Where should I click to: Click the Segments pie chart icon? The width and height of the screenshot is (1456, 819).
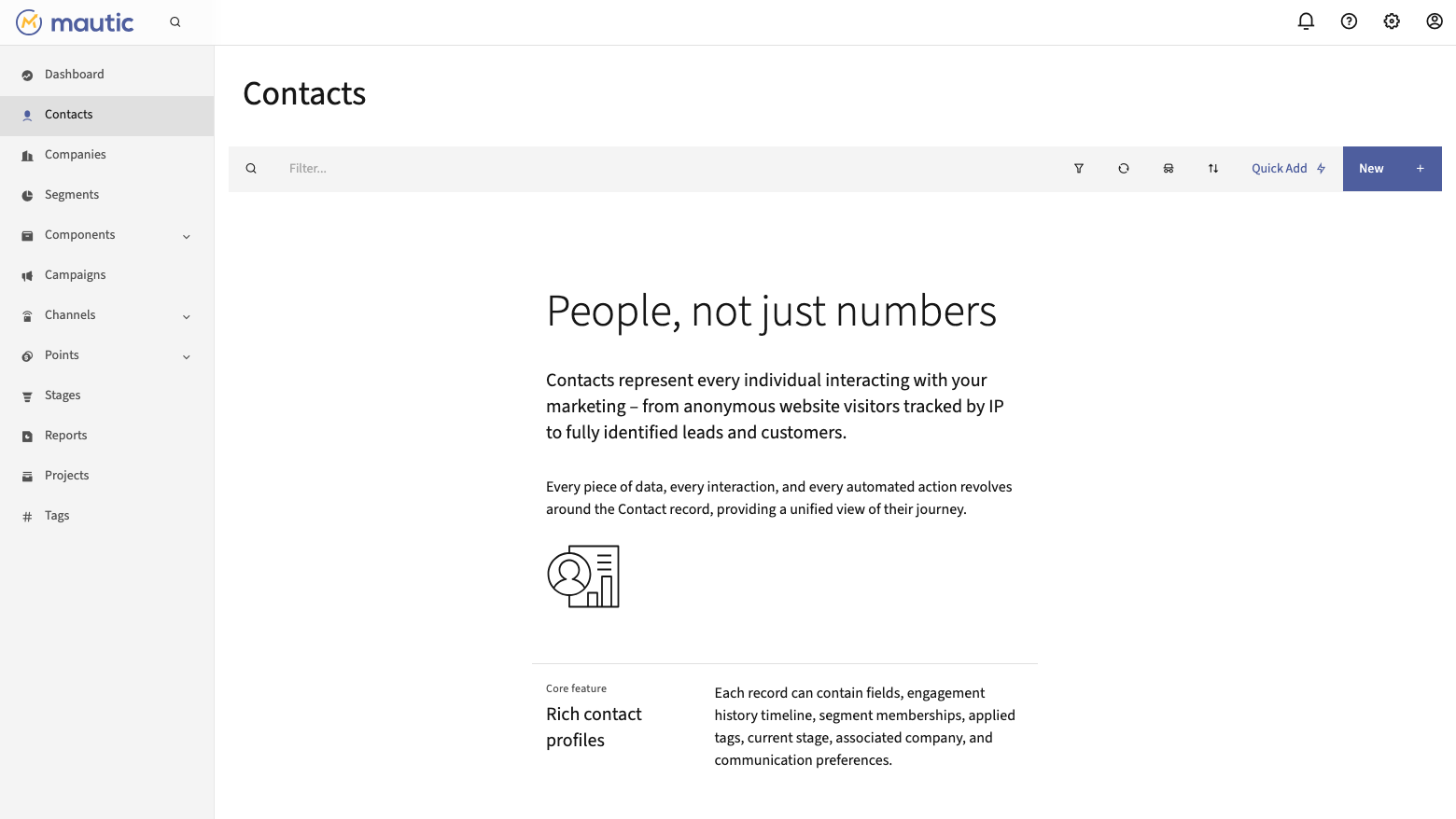coord(27,196)
